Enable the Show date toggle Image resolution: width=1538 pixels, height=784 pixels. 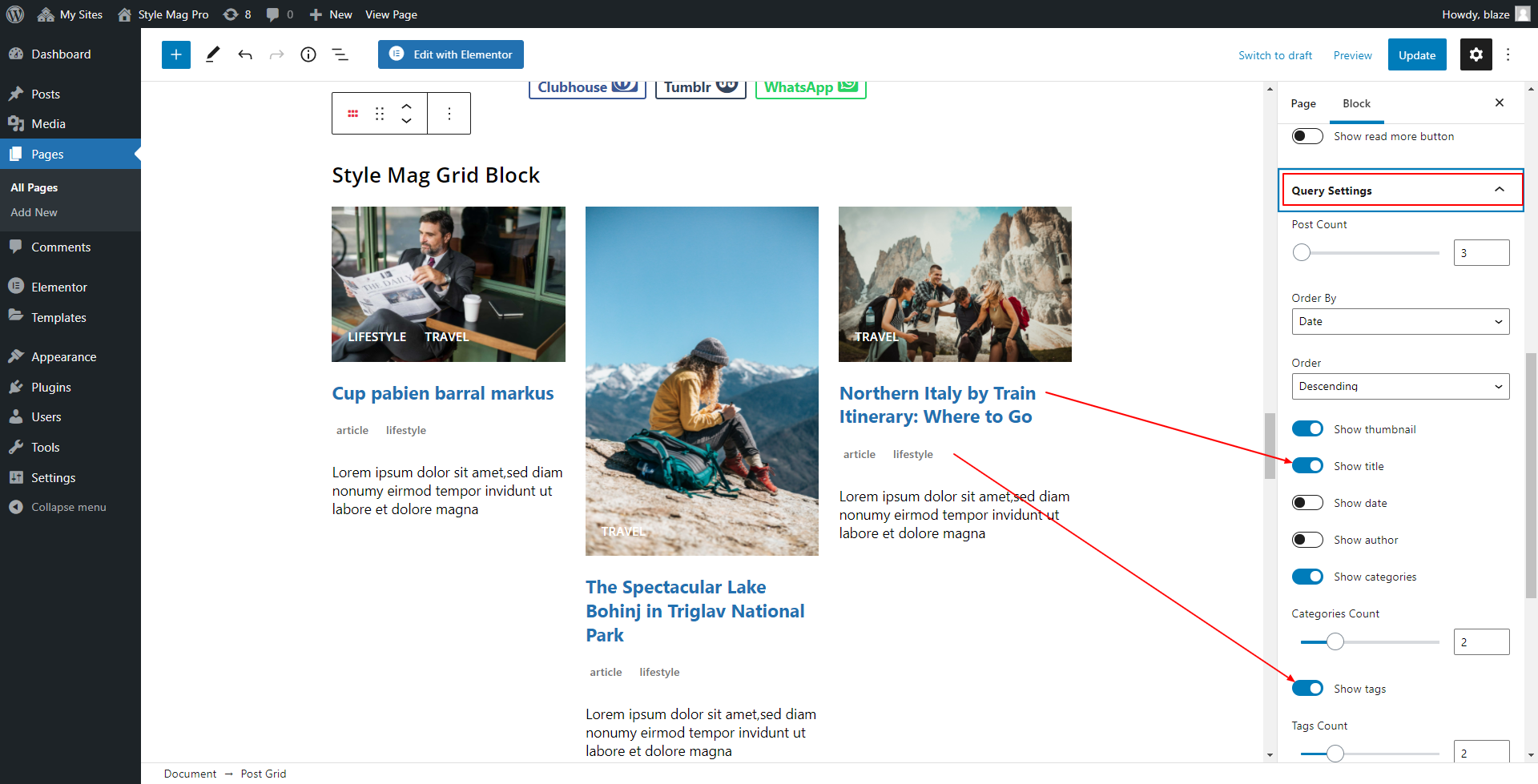point(1307,503)
